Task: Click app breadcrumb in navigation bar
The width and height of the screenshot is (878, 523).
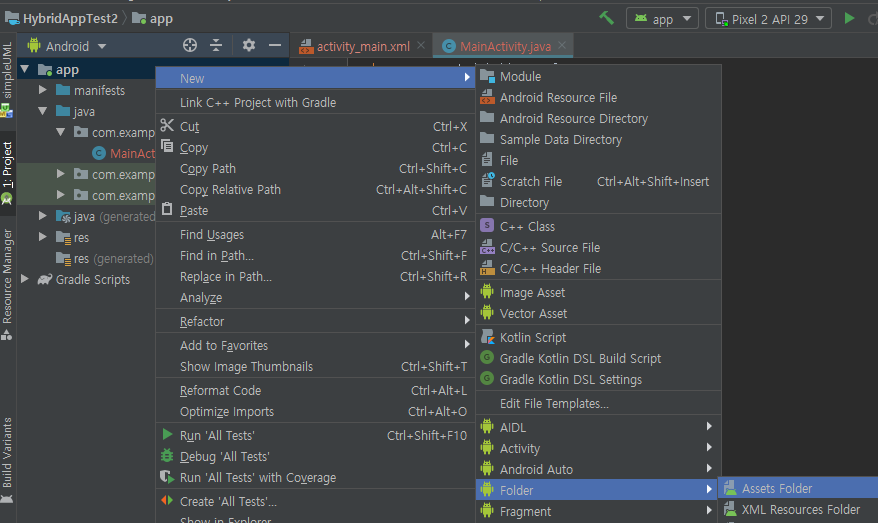Action: pos(152,18)
